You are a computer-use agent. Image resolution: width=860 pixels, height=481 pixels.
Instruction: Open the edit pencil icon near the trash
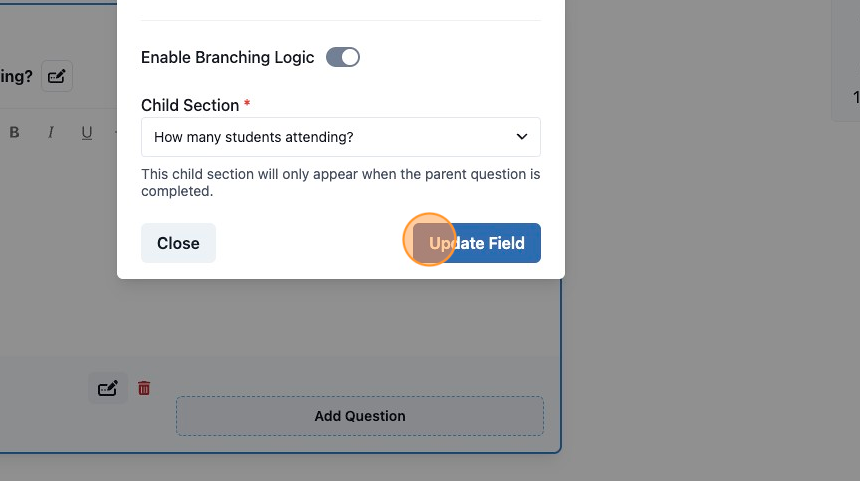click(x=108, y=388)
